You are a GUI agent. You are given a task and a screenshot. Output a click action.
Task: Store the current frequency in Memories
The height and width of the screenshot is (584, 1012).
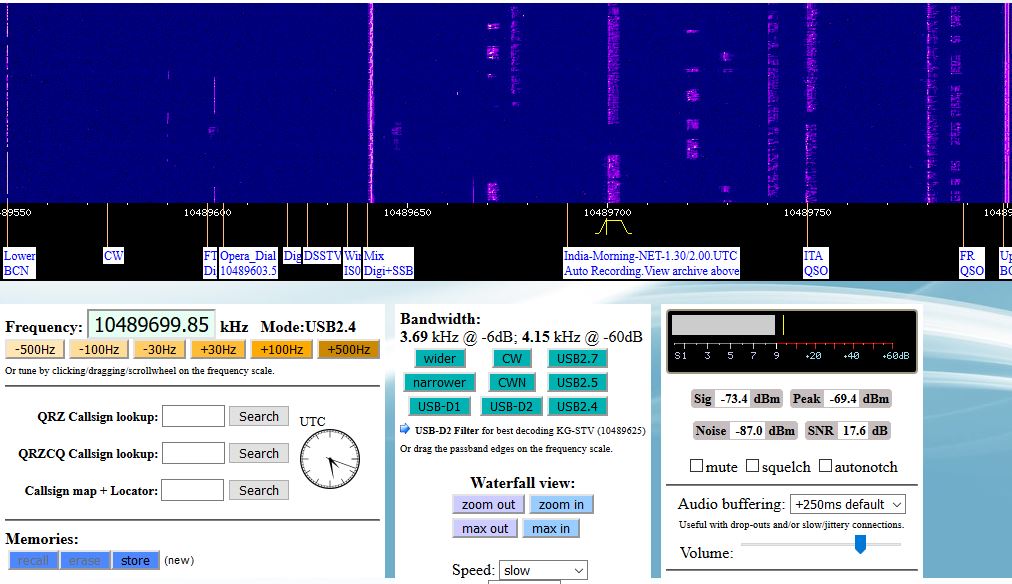click(135, 560)
